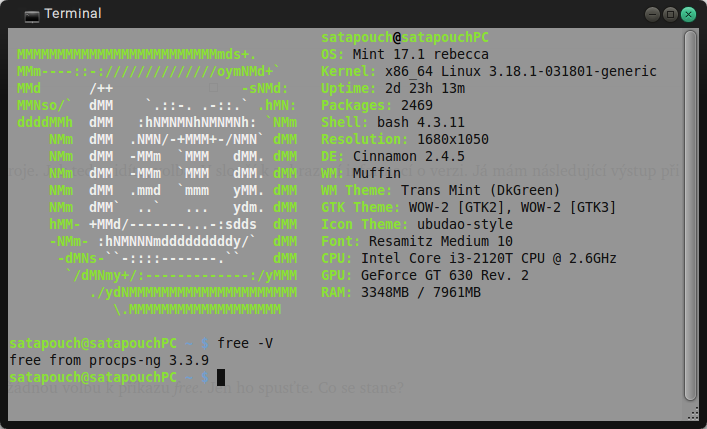
Task: Select the satapouch@satapouchPC header text
Action: coord(404,37)
